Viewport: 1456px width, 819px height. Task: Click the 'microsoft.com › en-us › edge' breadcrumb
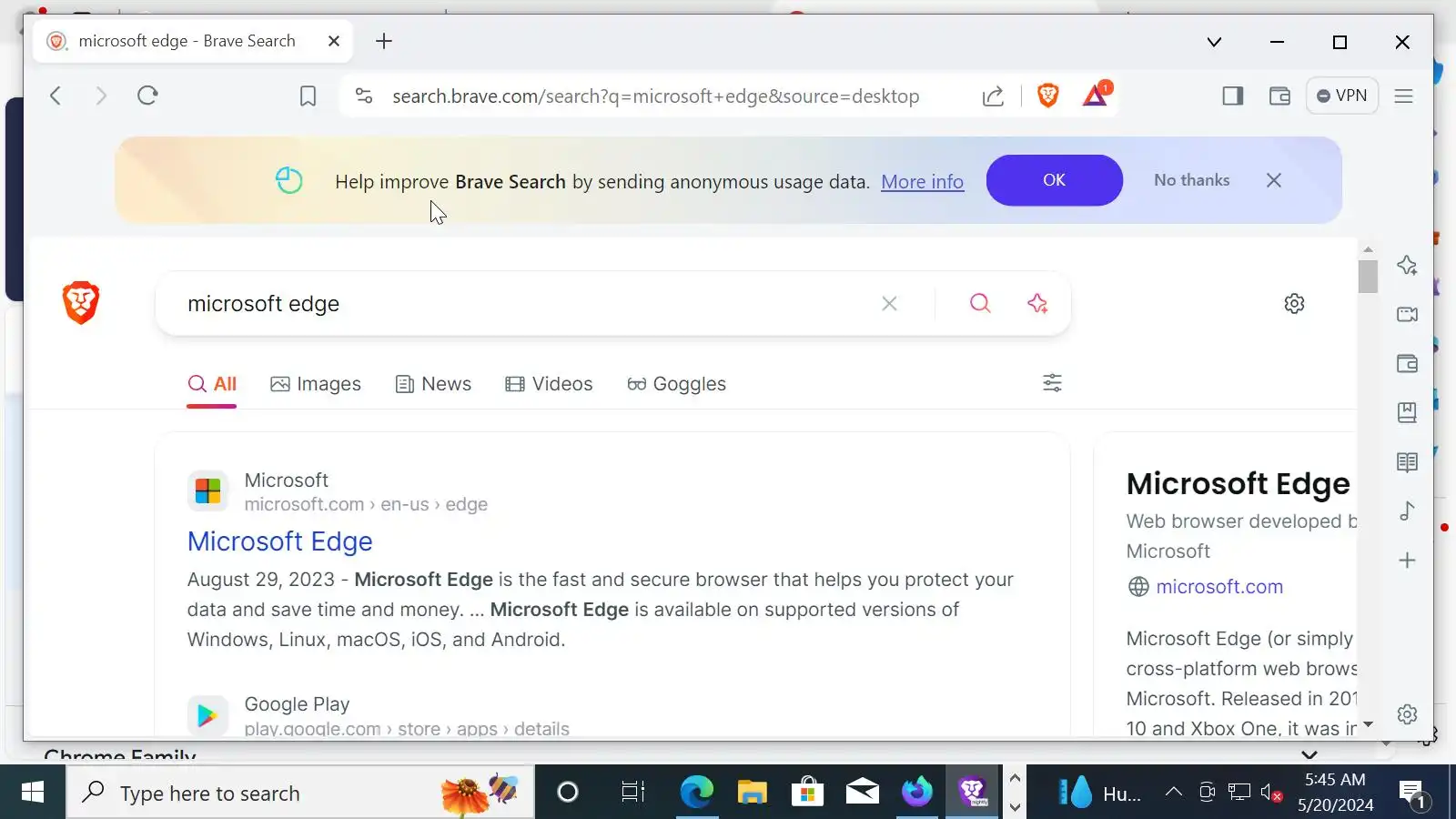[x=366, y=504]
